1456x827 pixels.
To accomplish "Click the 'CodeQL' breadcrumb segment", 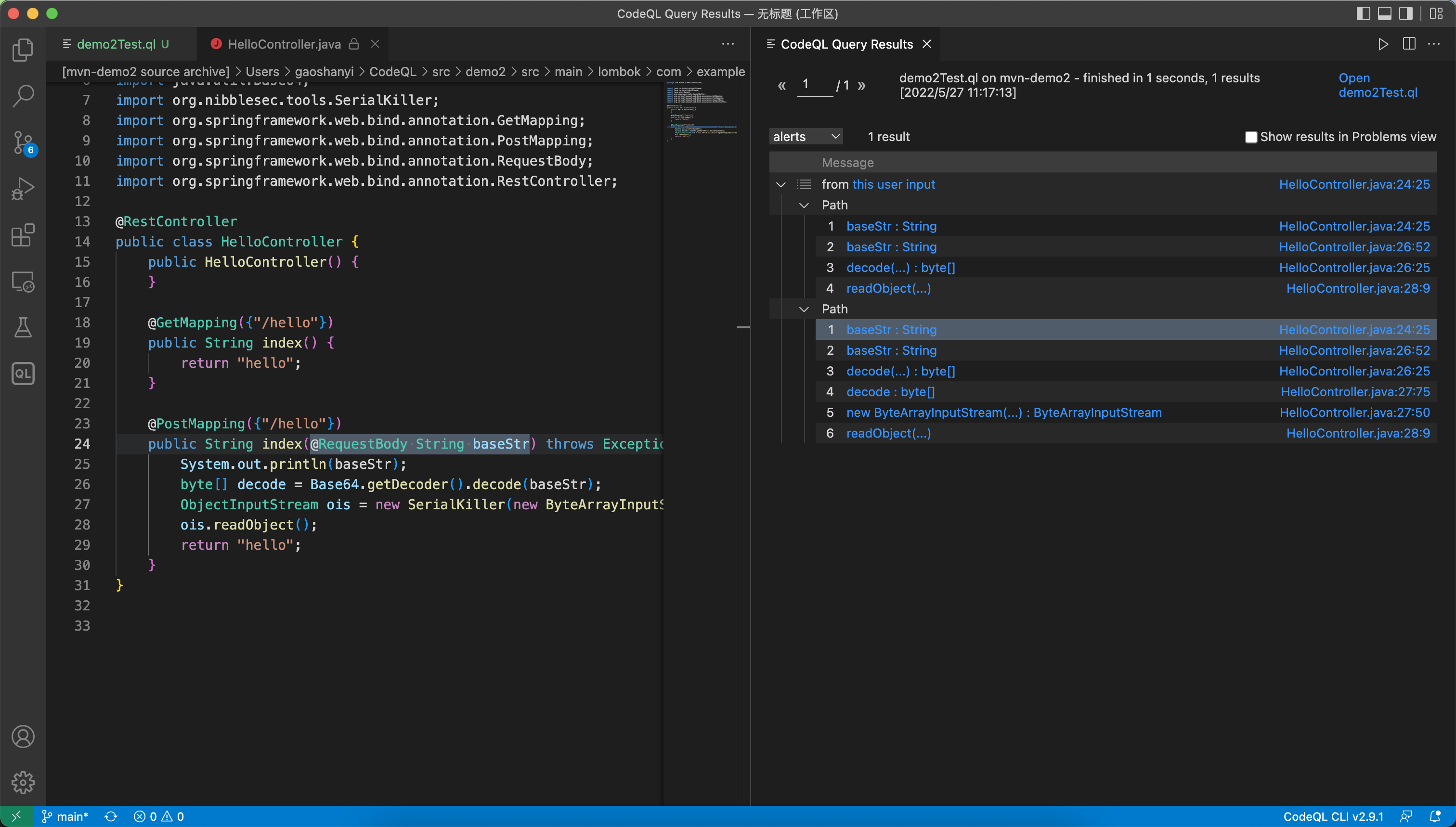I will tap(392, 72).
